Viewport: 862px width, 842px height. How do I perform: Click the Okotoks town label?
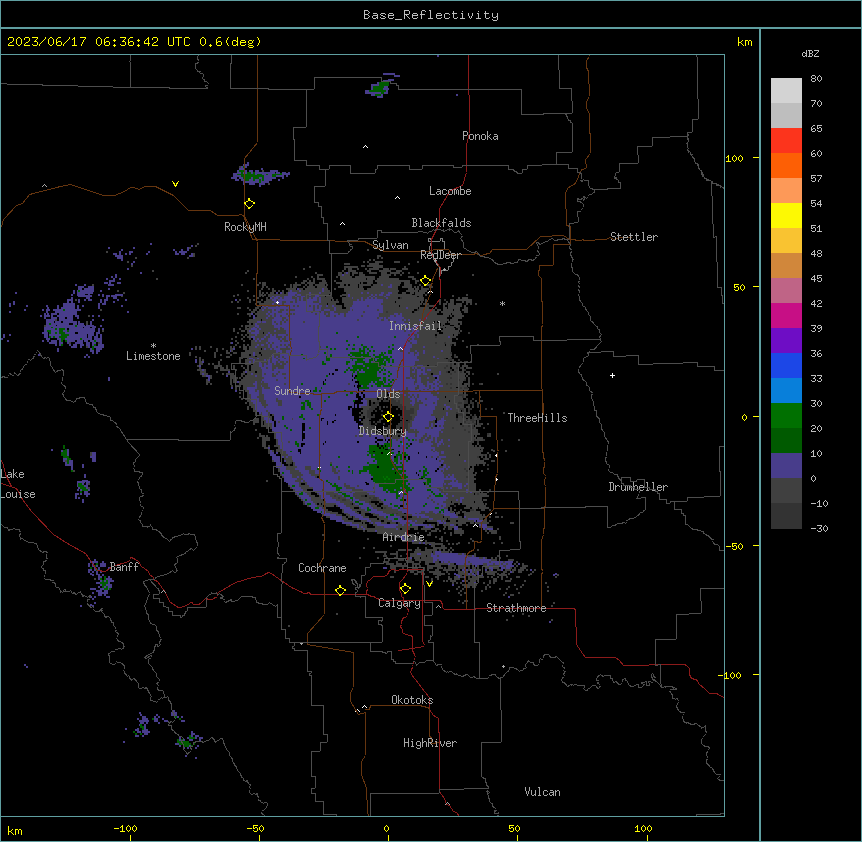pyautogui.click(x=412, y=700)
